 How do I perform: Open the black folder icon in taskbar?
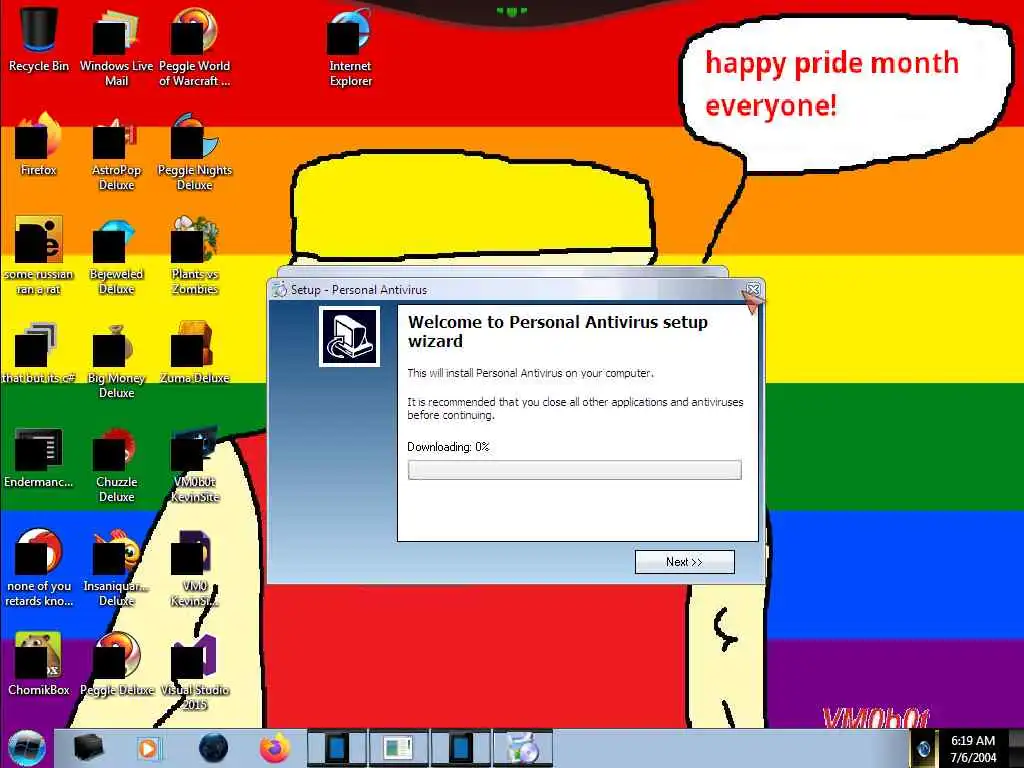pos(88,748)
